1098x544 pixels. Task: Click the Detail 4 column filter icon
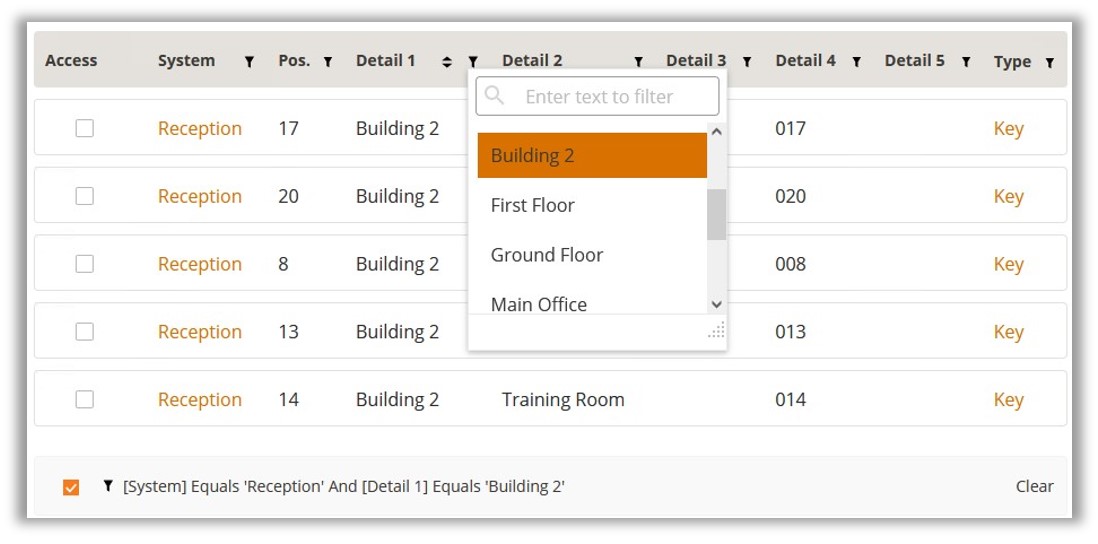[856, 62]
